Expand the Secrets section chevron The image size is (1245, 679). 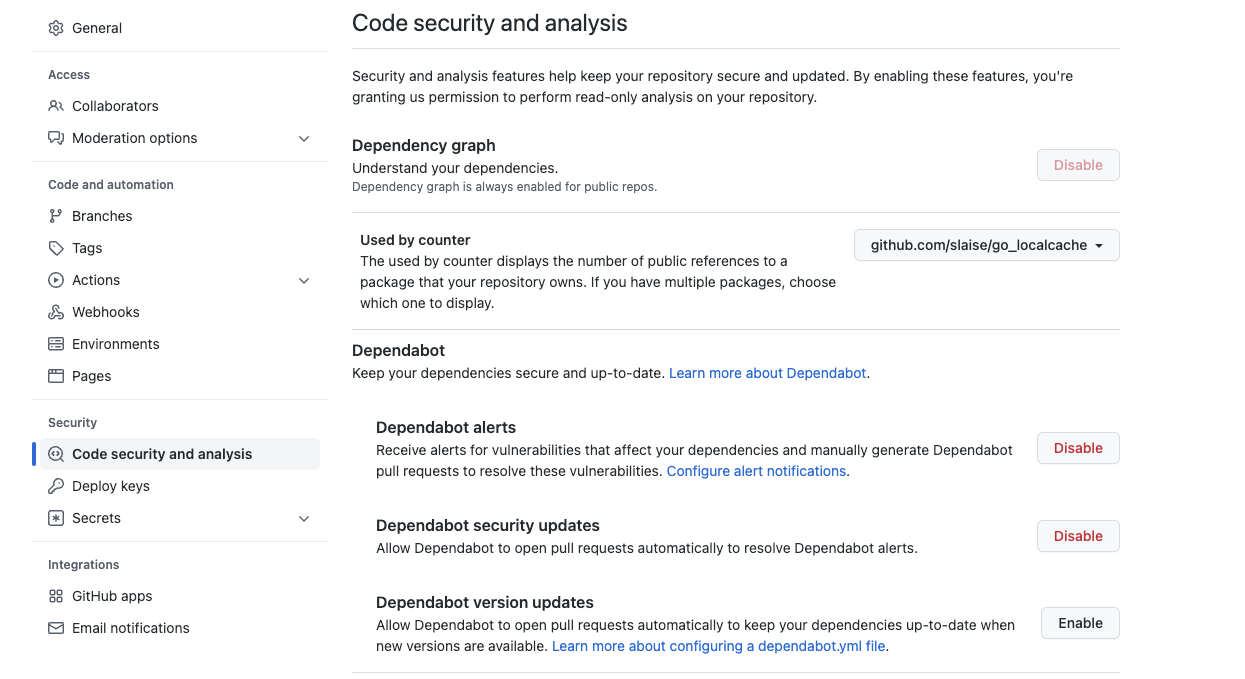click(304, 518)
